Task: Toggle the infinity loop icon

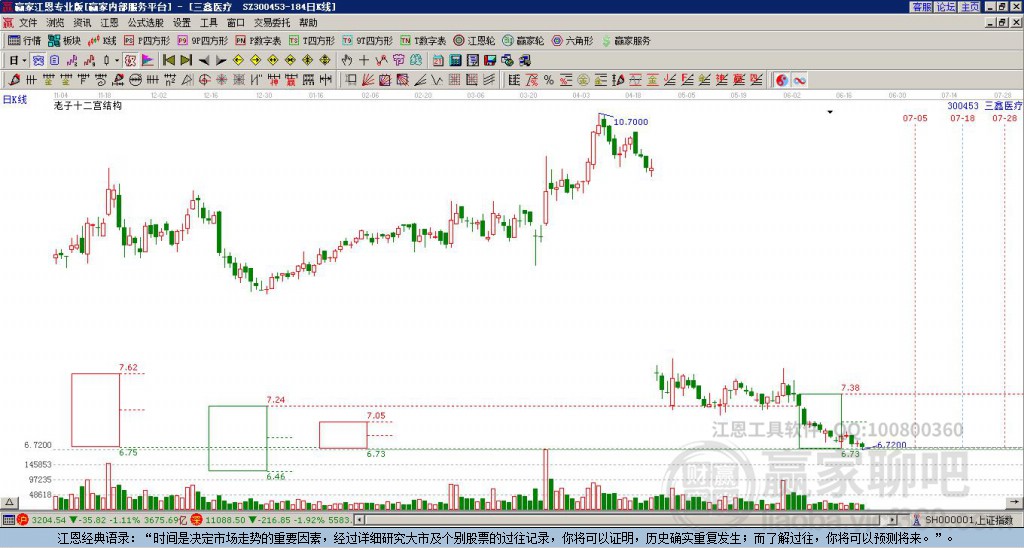Action: [799, 80]
